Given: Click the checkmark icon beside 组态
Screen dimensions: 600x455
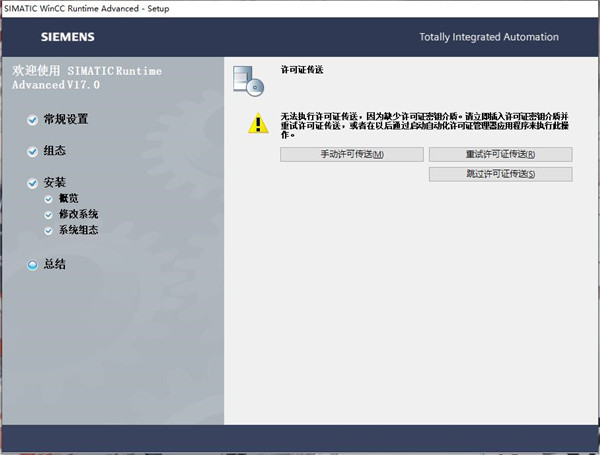Looking at the screenshot, I should (33, 152).
